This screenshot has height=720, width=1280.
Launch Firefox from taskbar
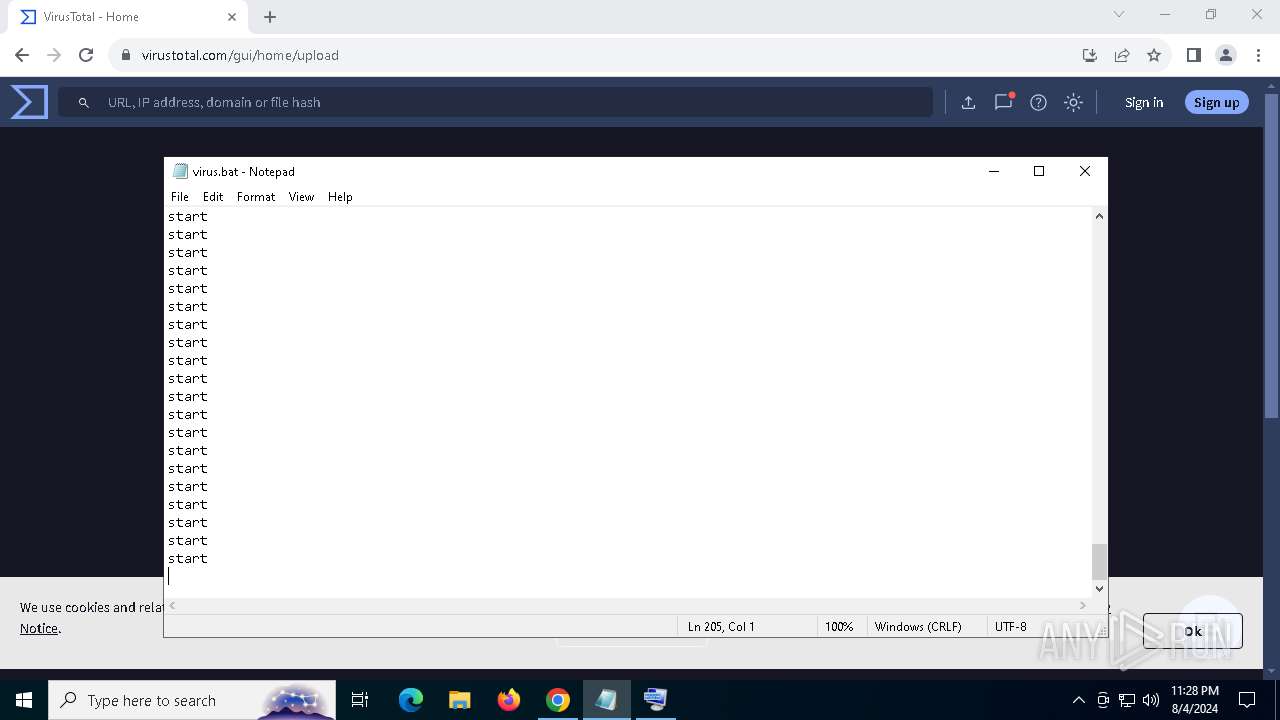pyautogui.click(x=509, y=700)
